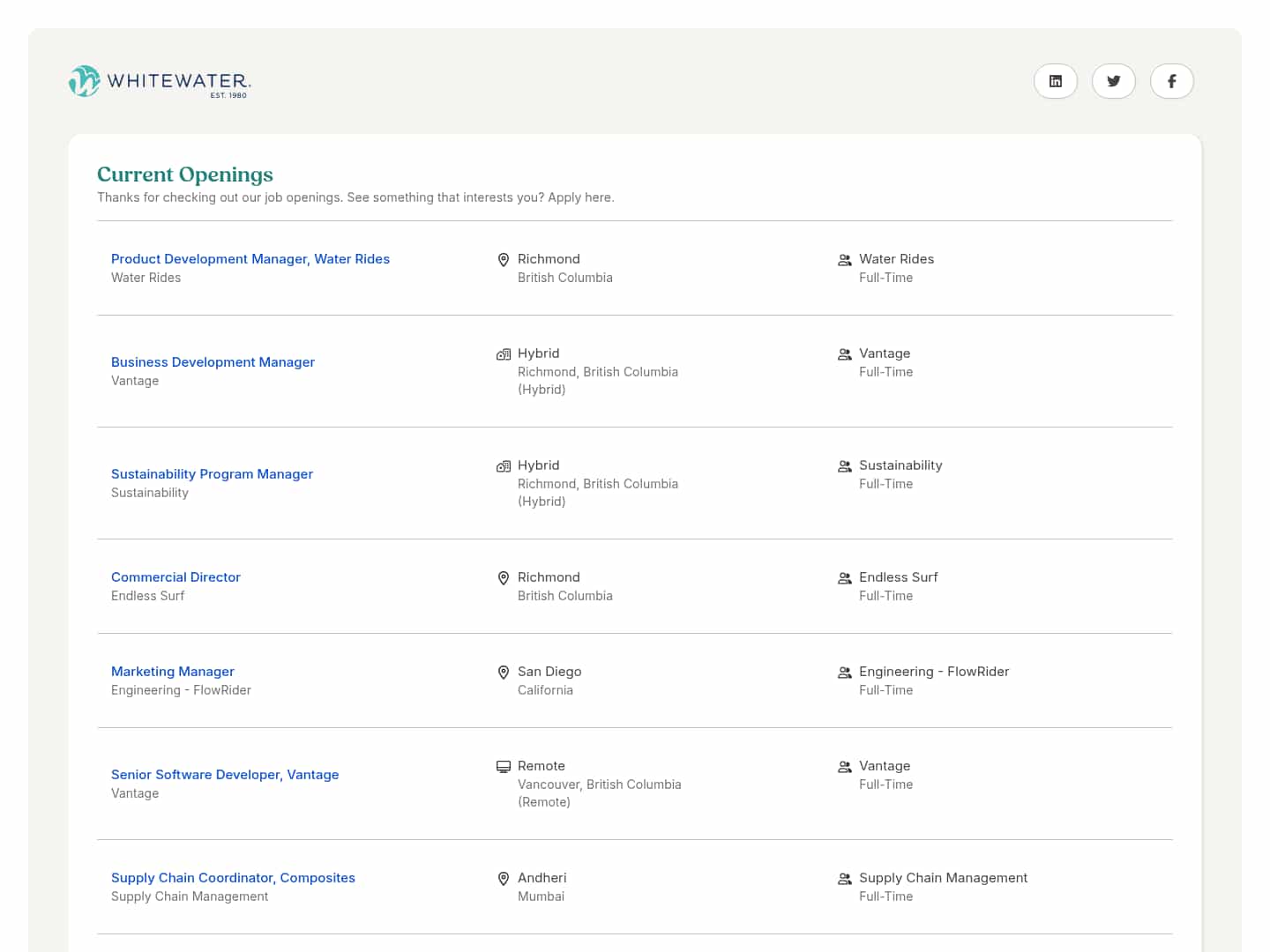Open the WhiteWater Facebook page icon
The image size is (1270, 952).
(1171, 81)
